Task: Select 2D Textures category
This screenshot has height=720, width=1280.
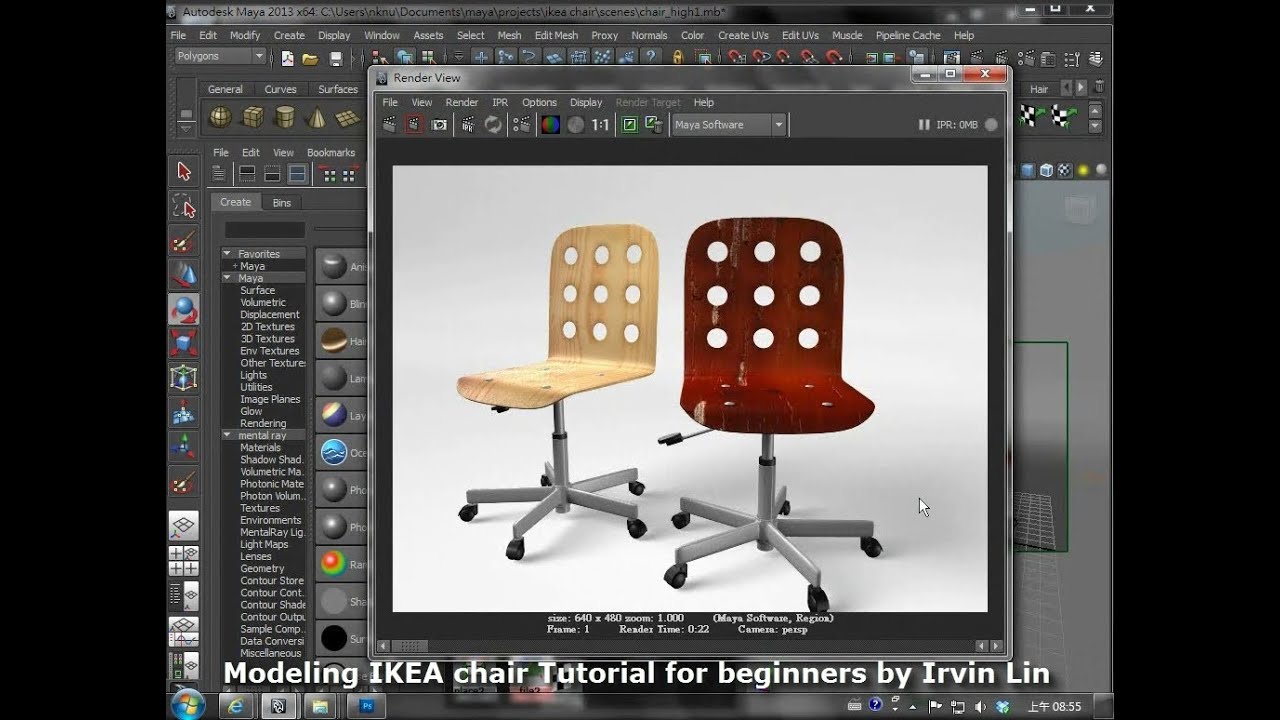Action: click(x=267, y=327)
